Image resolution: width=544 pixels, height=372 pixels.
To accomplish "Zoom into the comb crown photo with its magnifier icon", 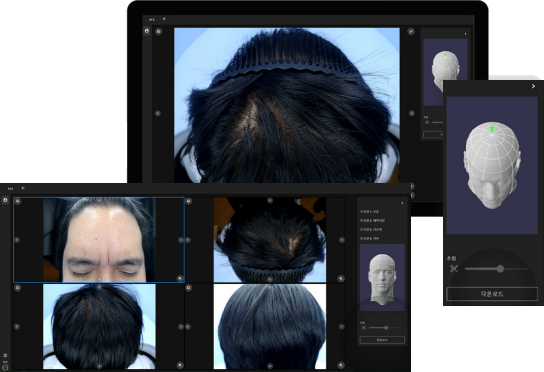I will pyautogui.click(x=341, y=278).
